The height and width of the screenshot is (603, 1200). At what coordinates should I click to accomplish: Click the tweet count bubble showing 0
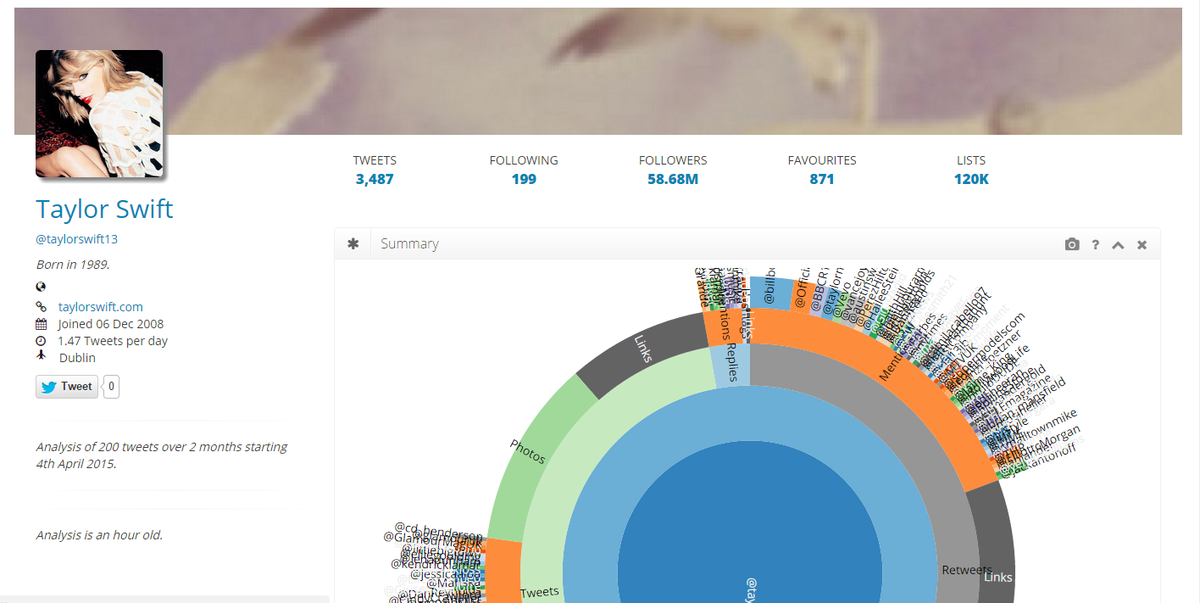111,386
